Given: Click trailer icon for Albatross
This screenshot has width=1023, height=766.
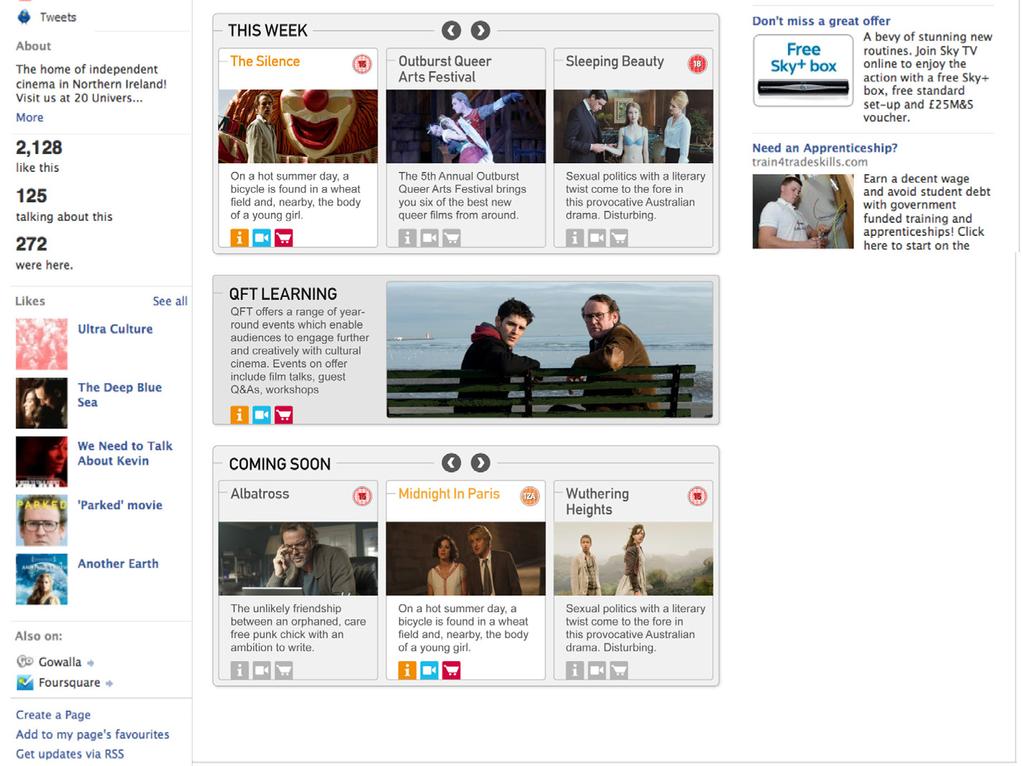Looking at the screenshot, I should 262,670.
